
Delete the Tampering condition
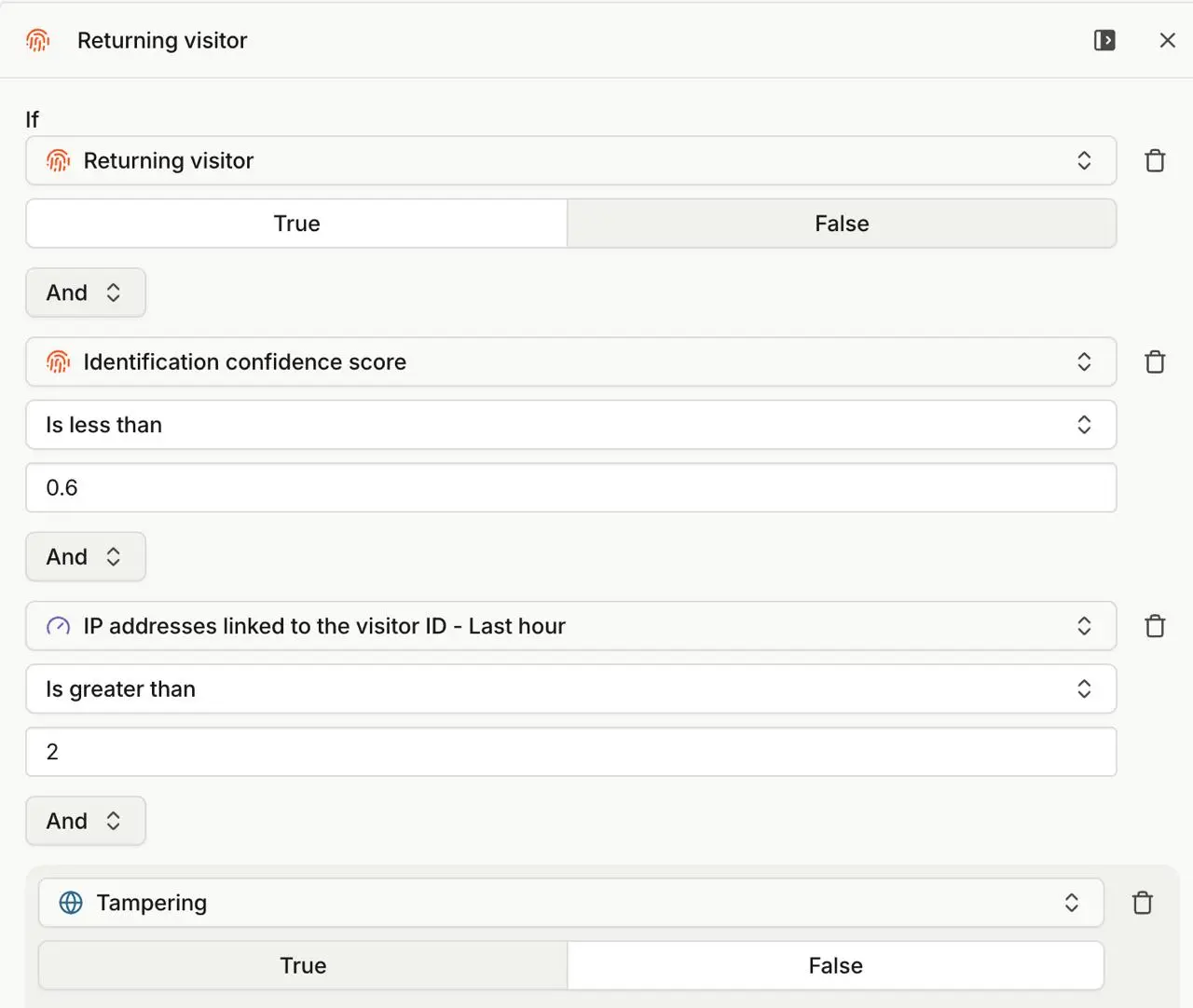(x=1142, y=903)
